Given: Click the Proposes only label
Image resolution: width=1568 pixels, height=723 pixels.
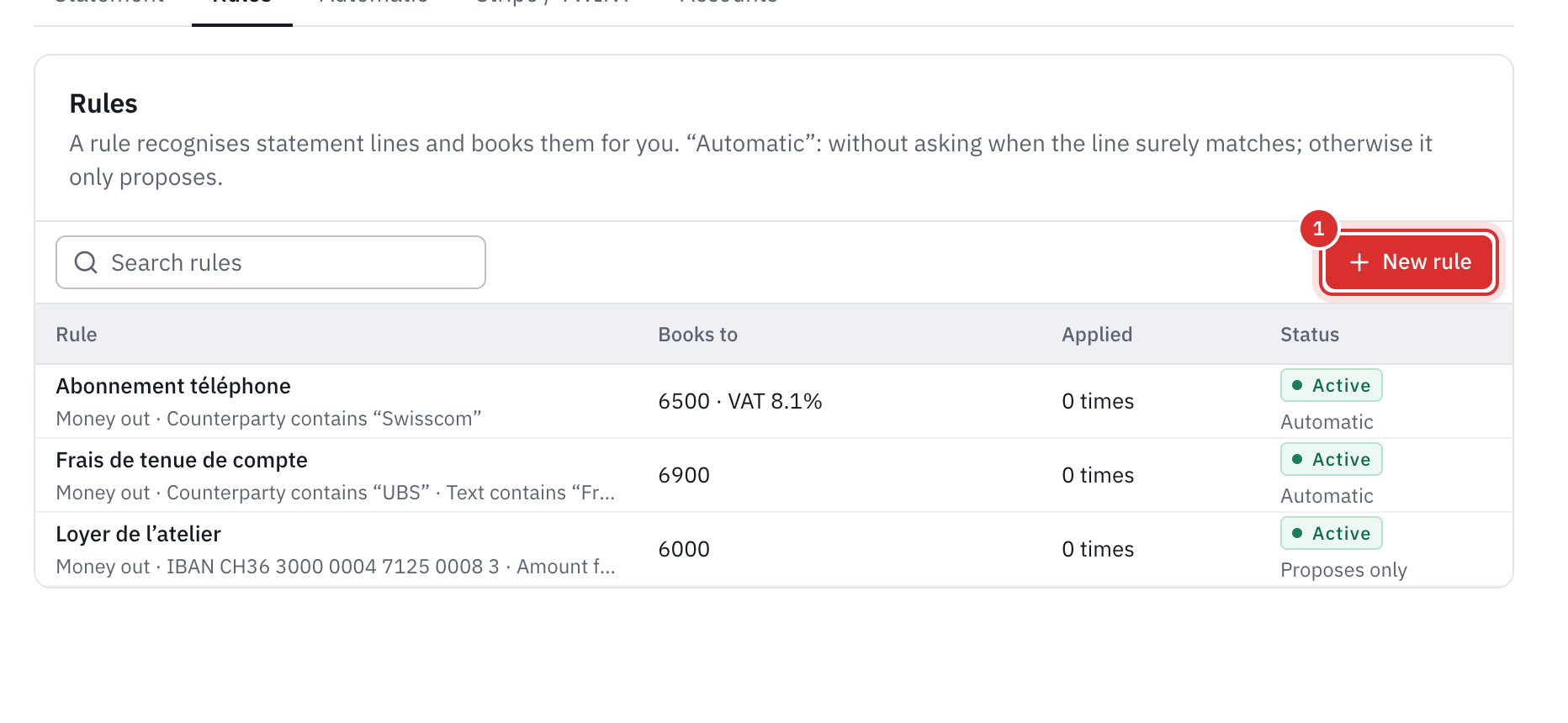Looking at the screenshot, I should coord(1343,570).
